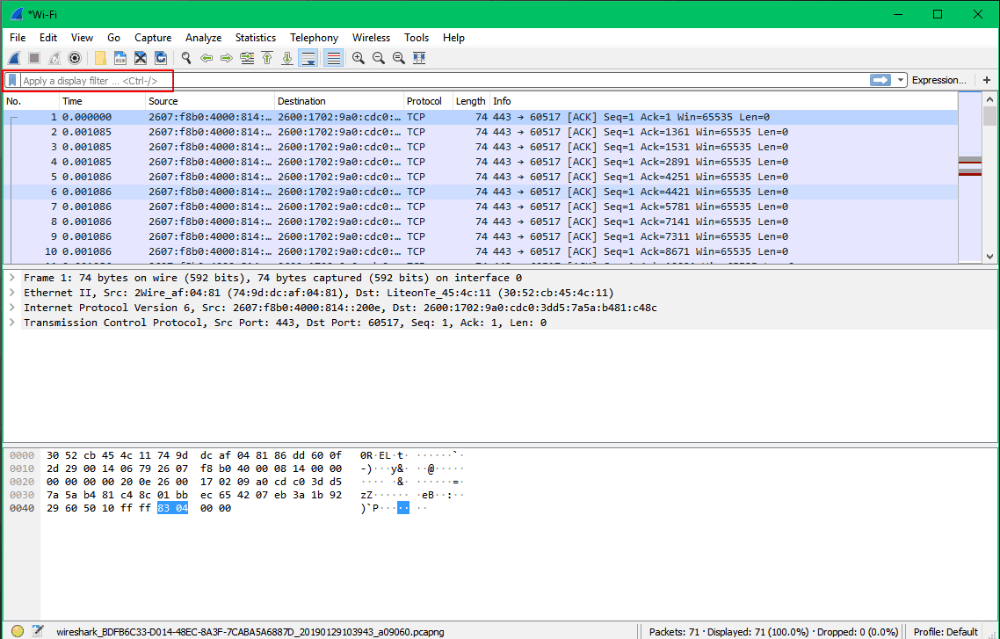Jump to the last packet
Image resolution: width=1000 pixels, height=639 pixels.
(x=287, y=58)
